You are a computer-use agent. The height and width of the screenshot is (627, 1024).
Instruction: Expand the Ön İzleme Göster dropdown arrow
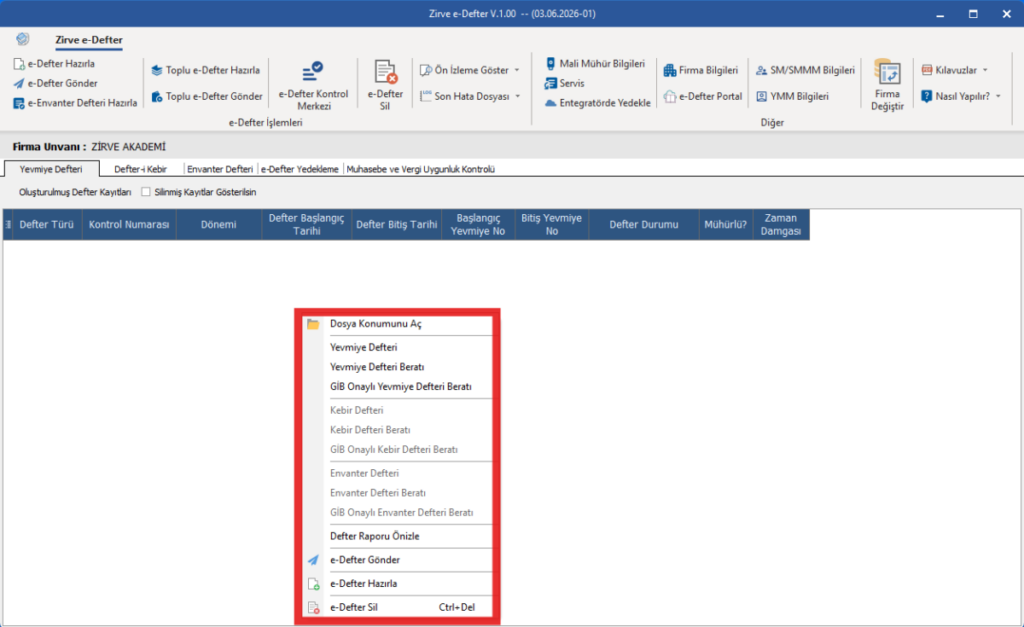[x=517, y=70]
